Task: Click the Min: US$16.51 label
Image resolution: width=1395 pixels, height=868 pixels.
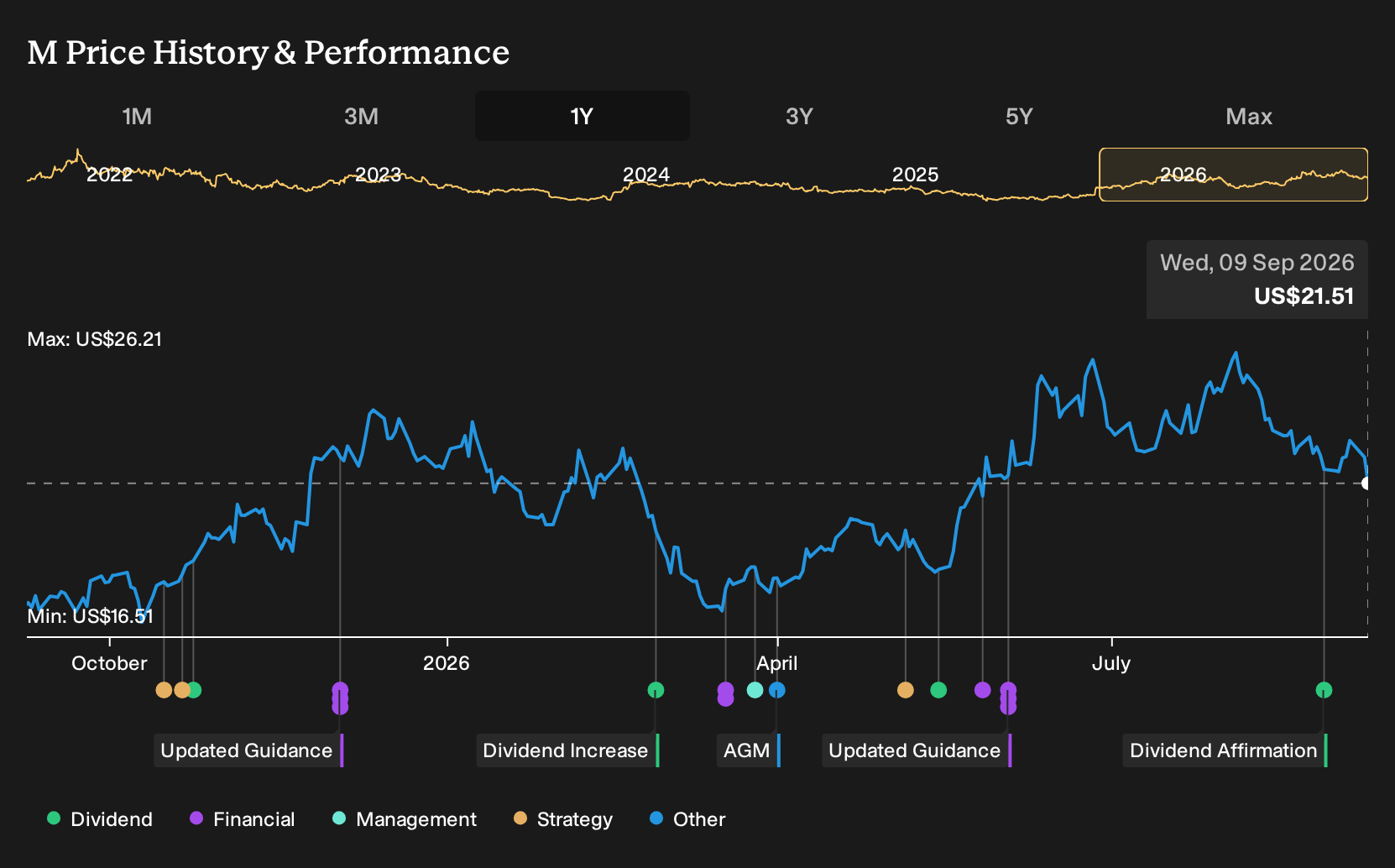Action: (x=91, y=616)
